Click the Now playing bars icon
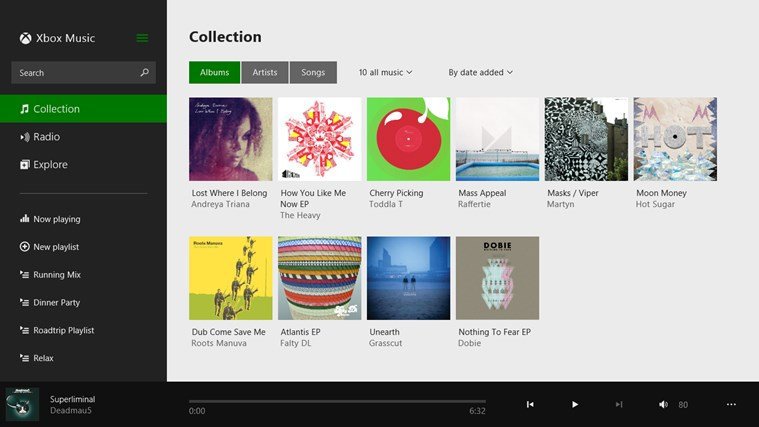The width and height of the screenshot is (759, 427). pyautogui.click(x=25, y=219)
